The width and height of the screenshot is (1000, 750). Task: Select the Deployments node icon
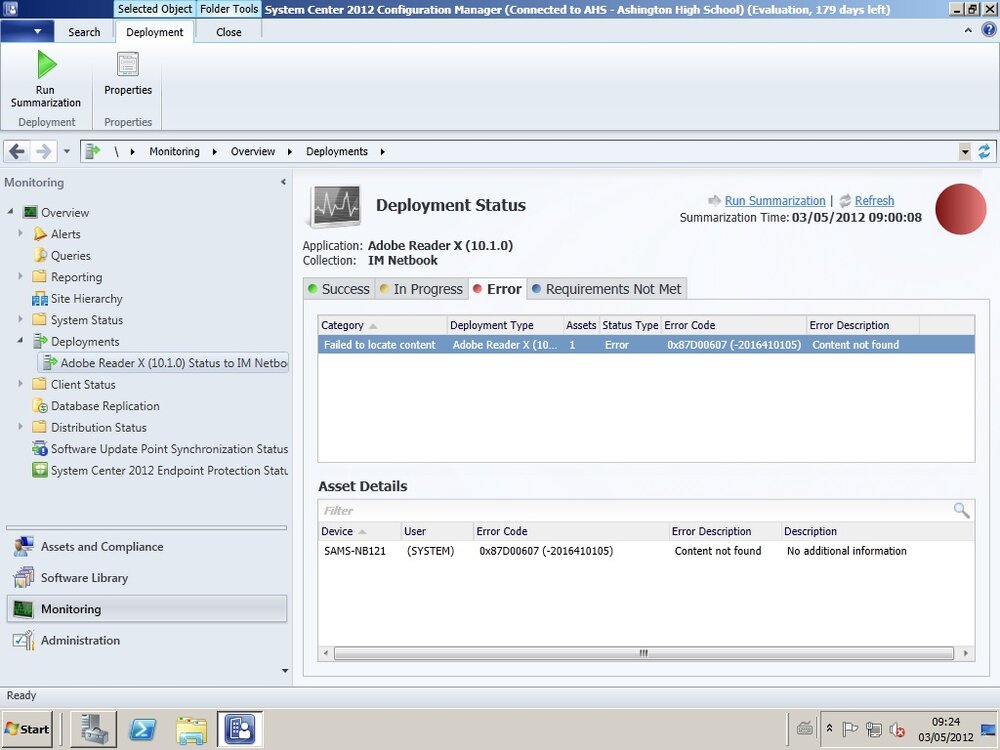click(x=40, y=341)
